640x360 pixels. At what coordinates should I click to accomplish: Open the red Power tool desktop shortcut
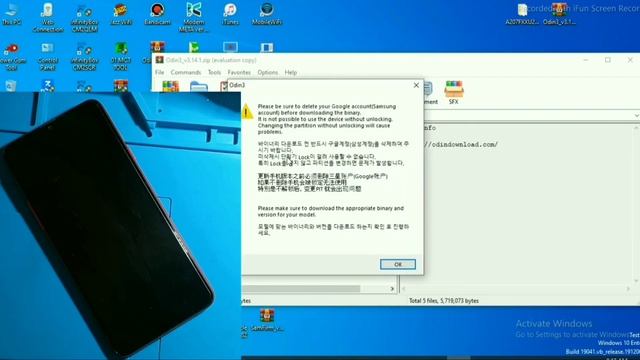[12, 56]
